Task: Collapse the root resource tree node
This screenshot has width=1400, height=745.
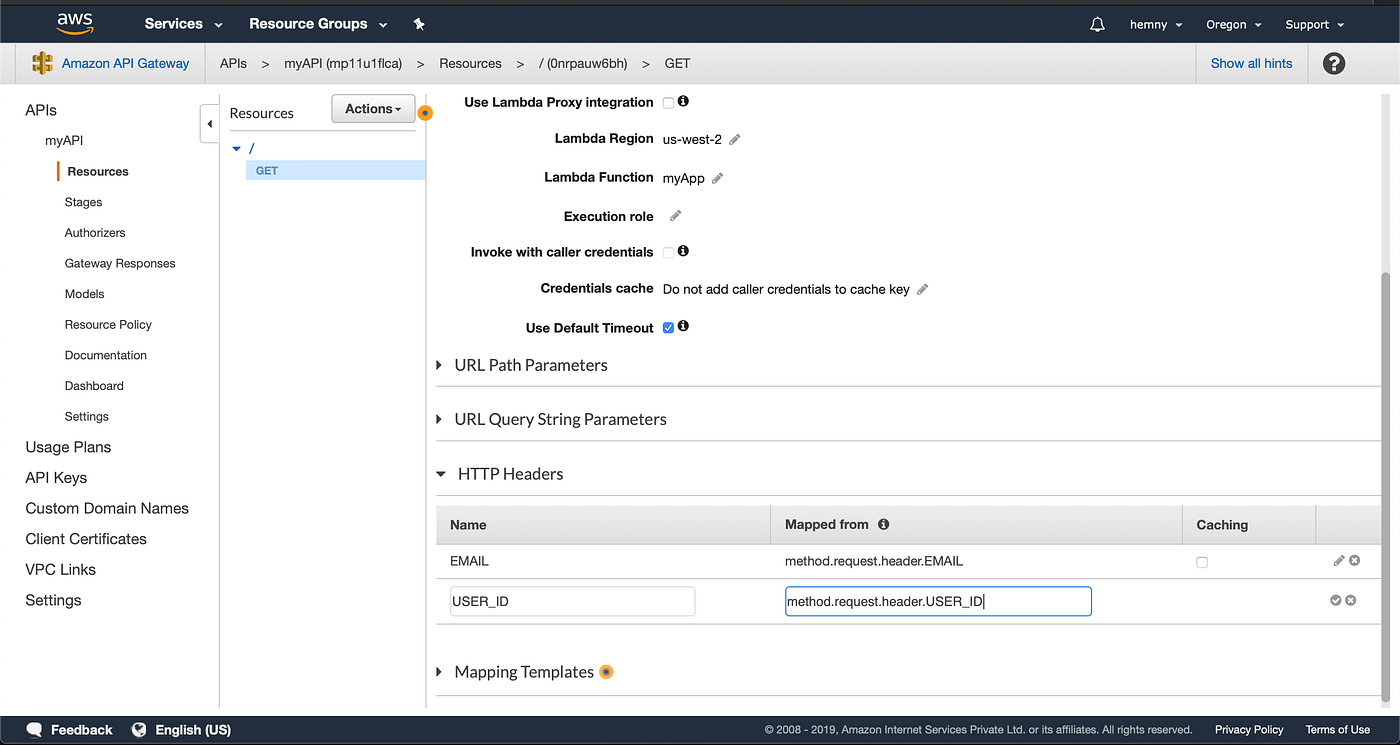Action: 238,147
